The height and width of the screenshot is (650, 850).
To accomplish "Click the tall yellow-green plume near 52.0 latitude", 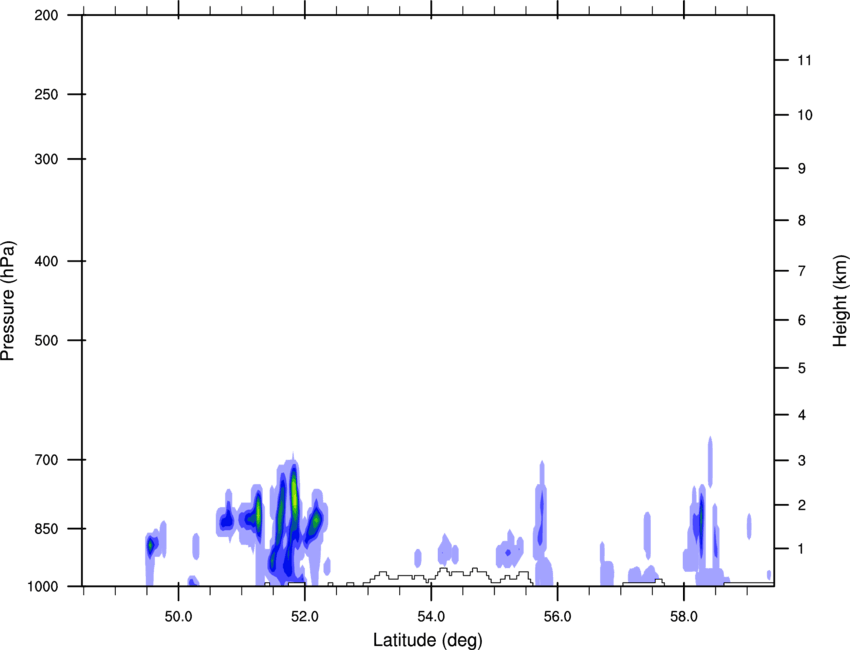I will click(294, 496).
